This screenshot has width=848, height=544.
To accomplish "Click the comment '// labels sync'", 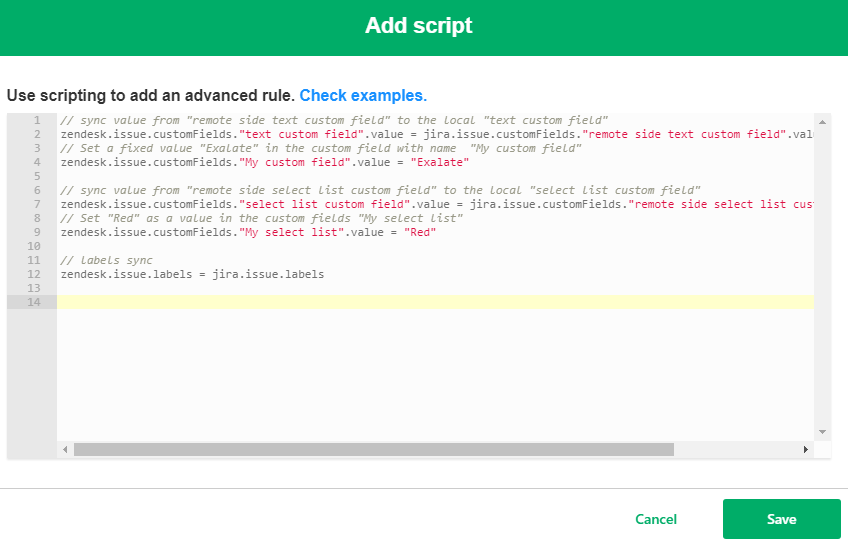I will (107, 260).
